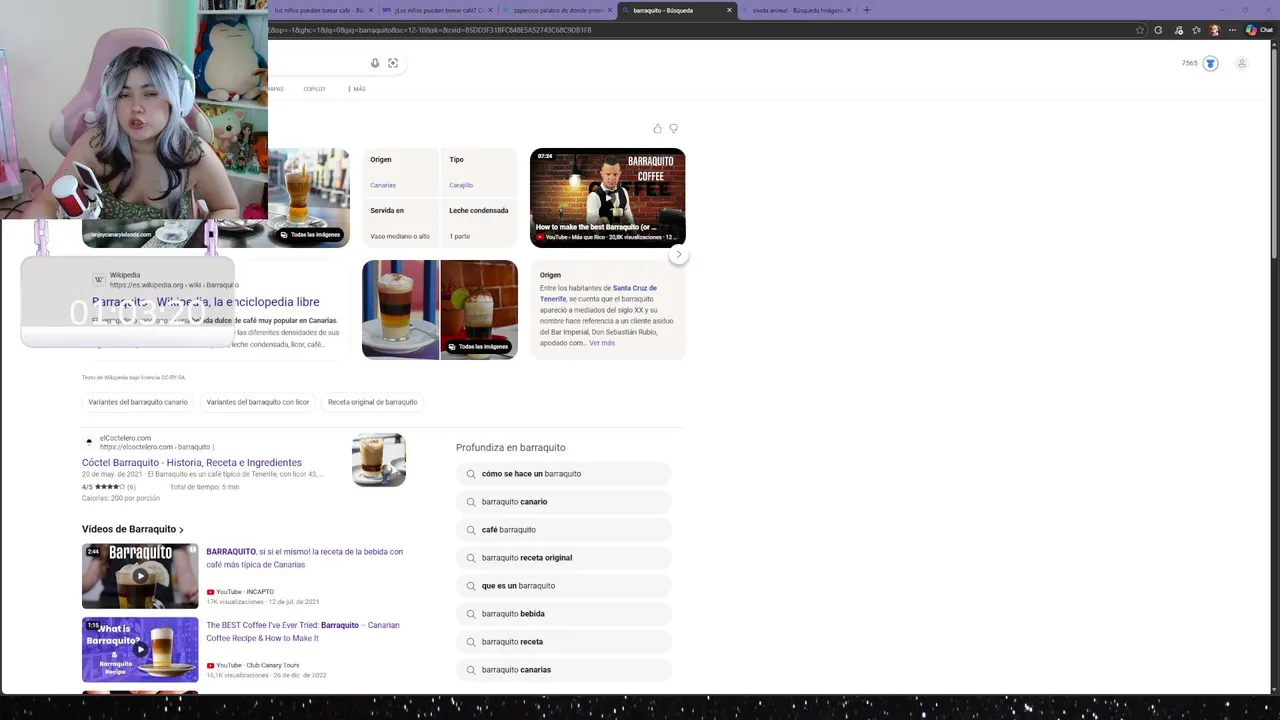Viewport: 1280px width, 720px height.
Task: Open a new browser tab with plus
Action: 866,10
